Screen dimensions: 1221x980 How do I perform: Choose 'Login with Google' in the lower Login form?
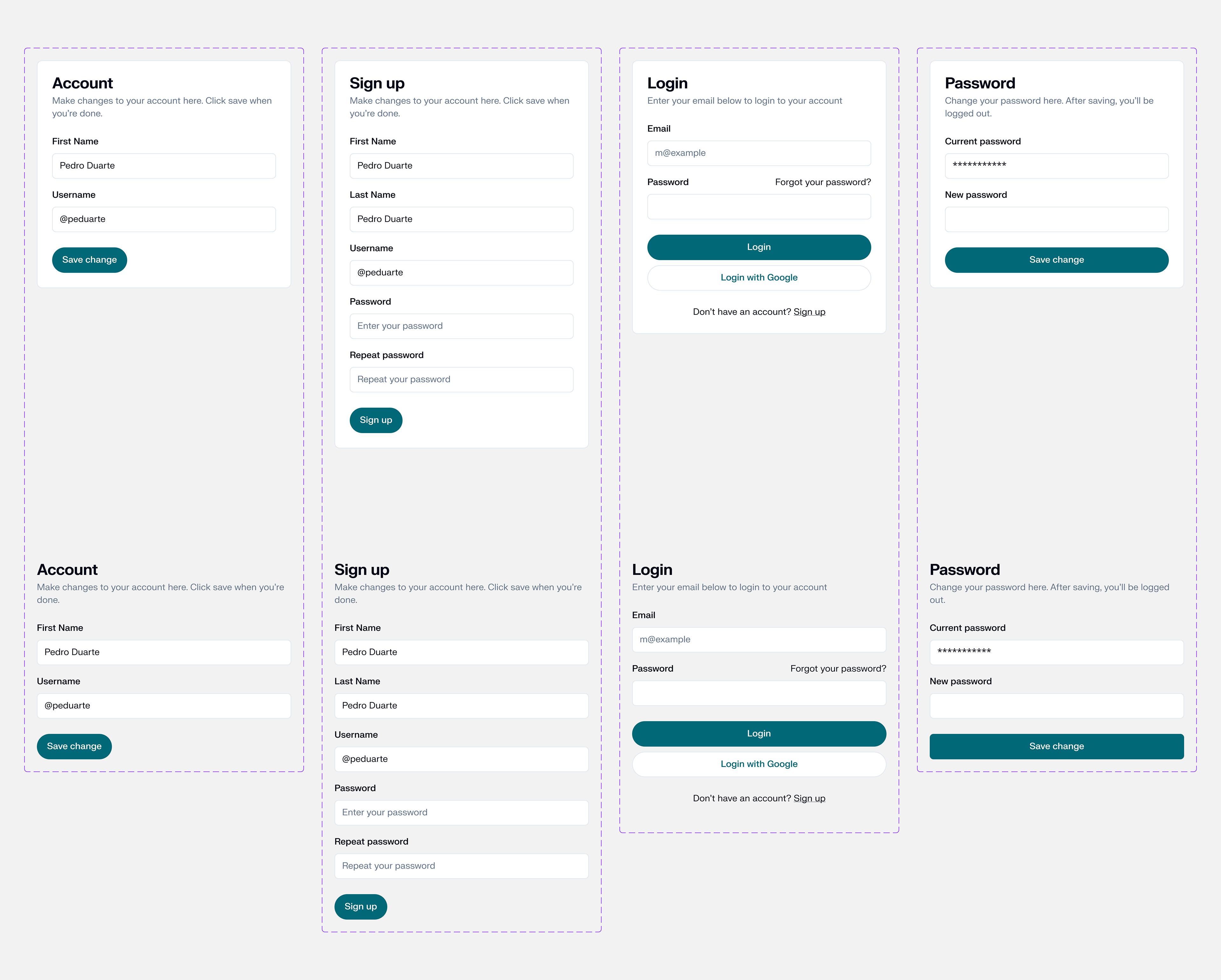click(759, 764)
